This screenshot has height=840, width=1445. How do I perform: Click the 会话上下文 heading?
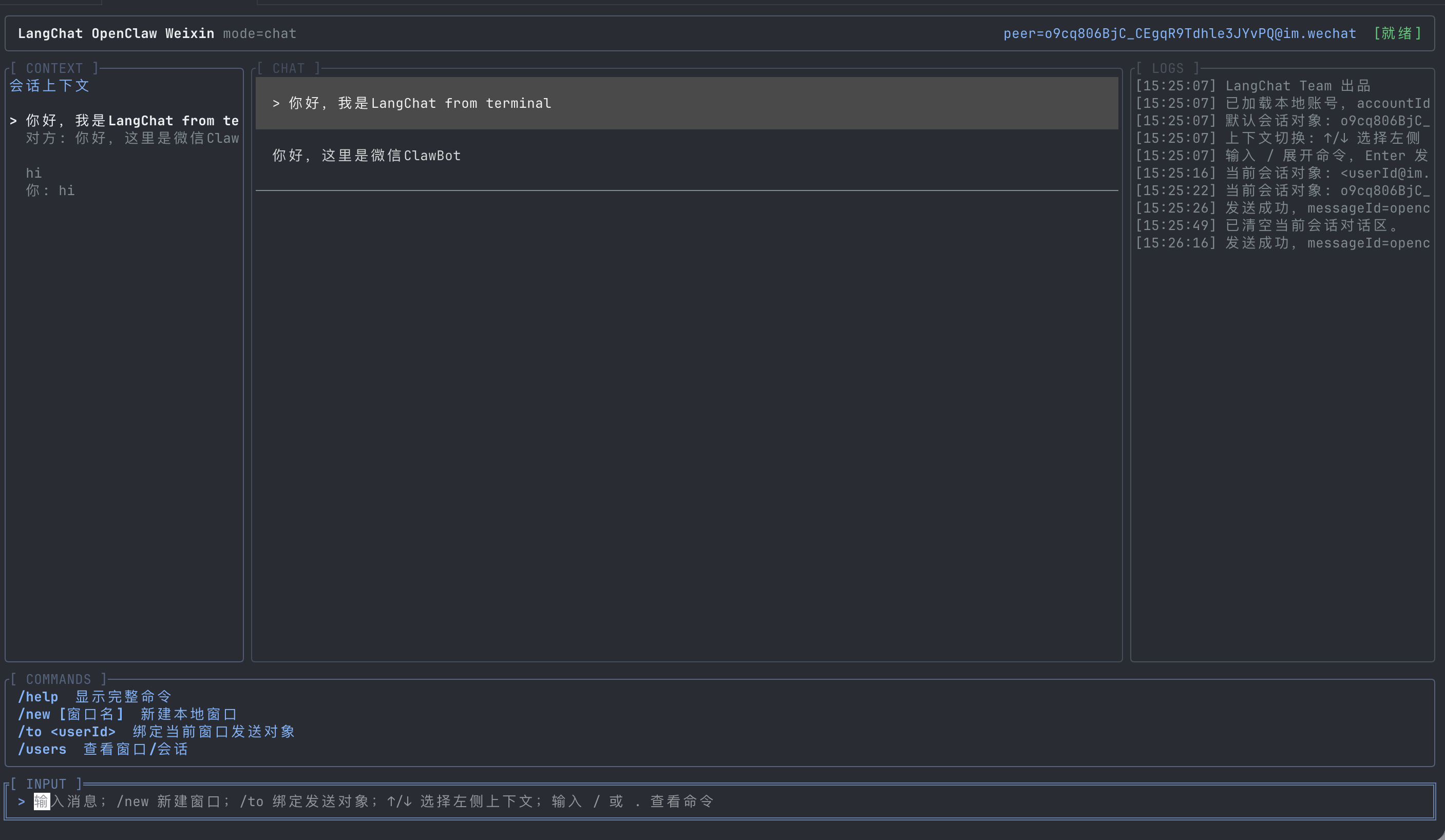pos(49,85)
